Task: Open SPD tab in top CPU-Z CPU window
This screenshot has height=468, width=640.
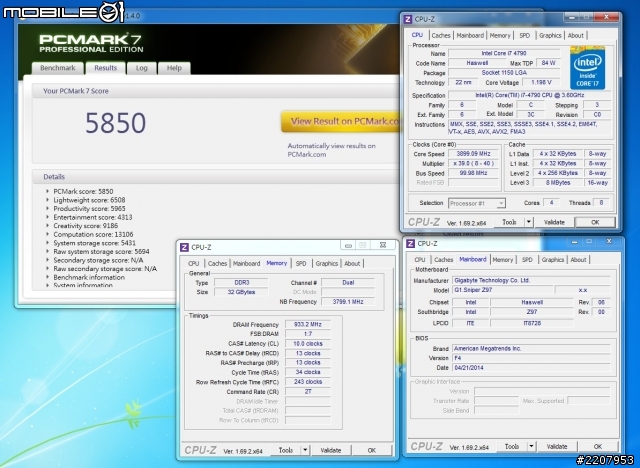Action: (x=524, y=35)
